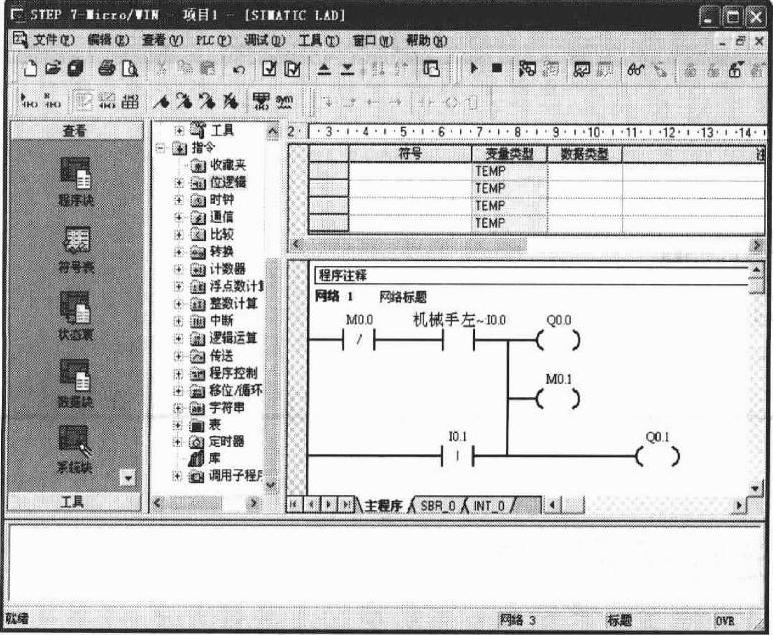This screenshot has width=773, height=635.
Task: Expand the 位逻辑 instruction folder
Action: pos(179,182)
